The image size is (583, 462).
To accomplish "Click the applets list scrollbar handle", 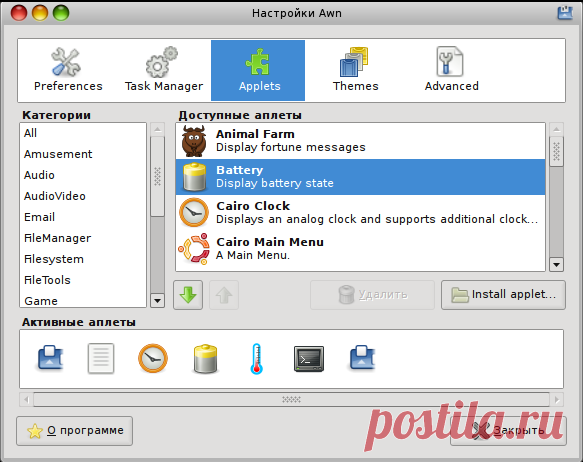I will click(556, 152).
